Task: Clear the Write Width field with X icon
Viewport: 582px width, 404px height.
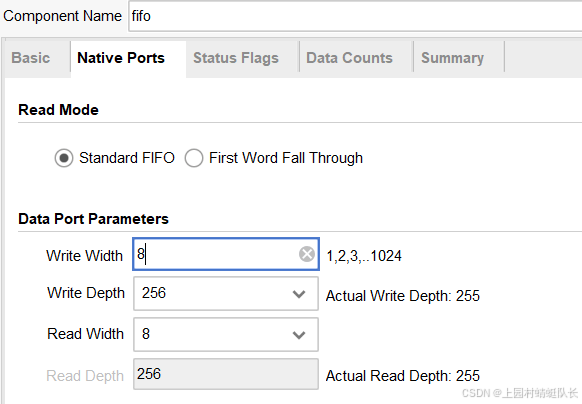Action: point(307,254)
